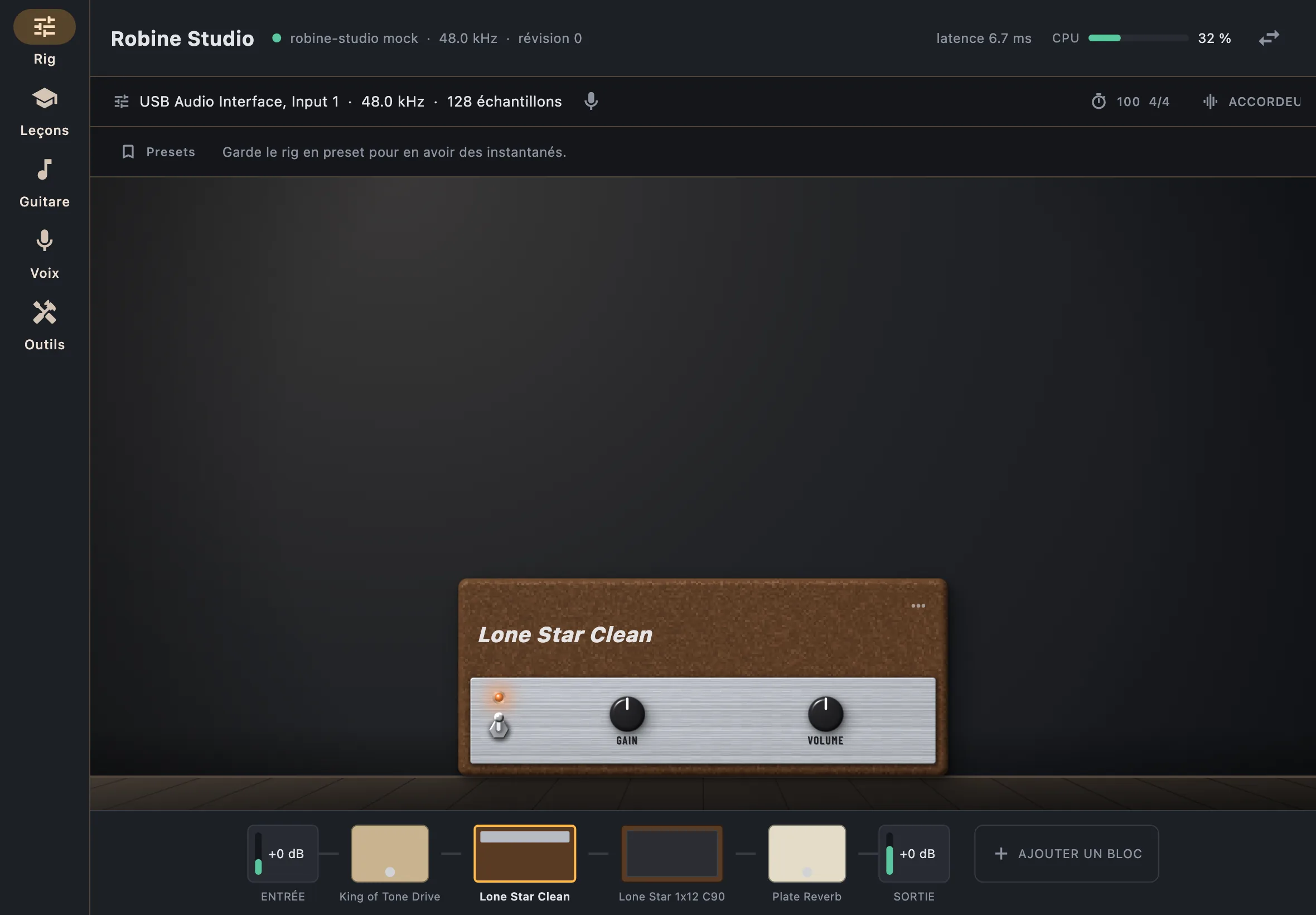The image size is (1316, 915).
Task: Click the 128 échantillons buffer size
Action: [x=504, y=102]
